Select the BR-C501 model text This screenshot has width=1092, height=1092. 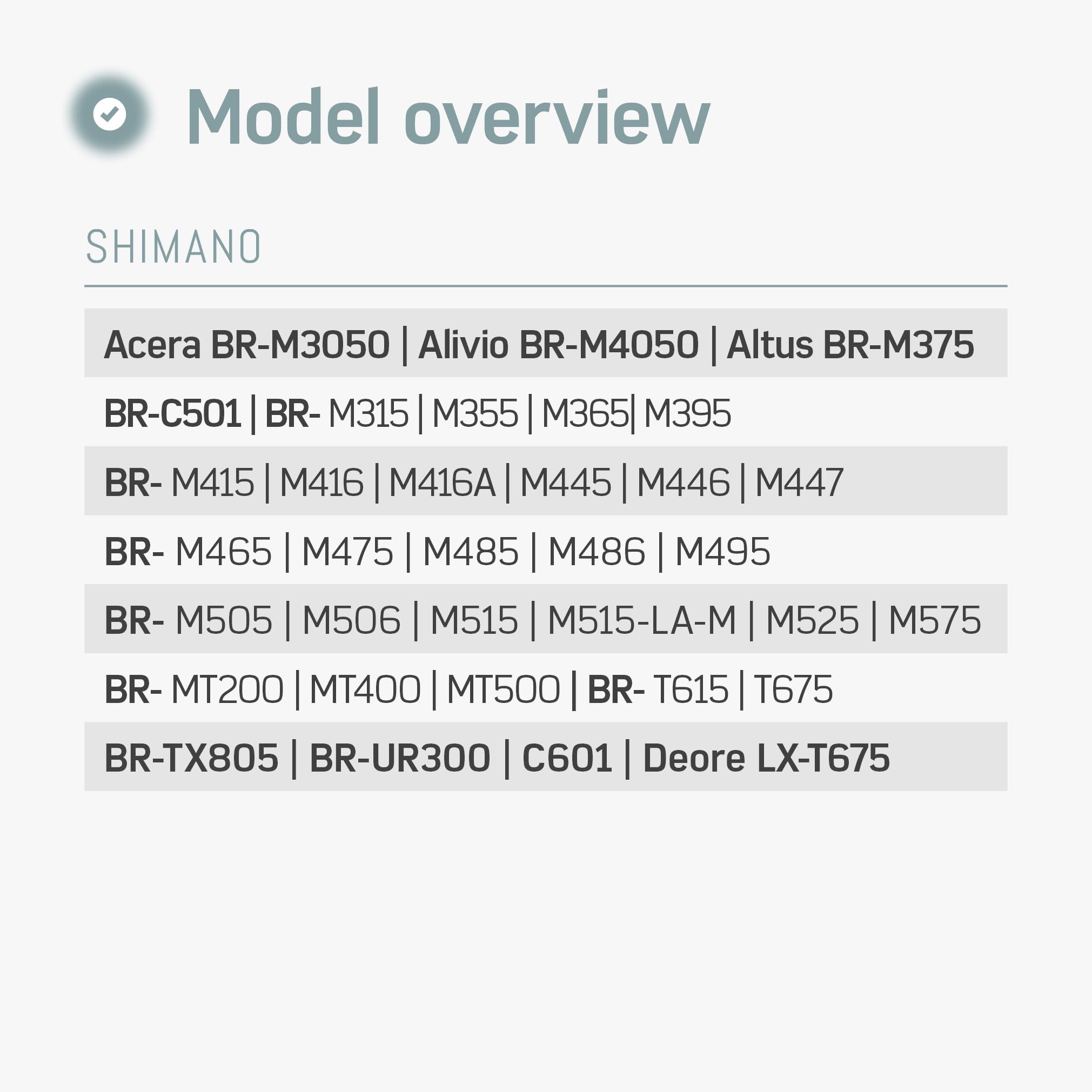pos(172,413)
